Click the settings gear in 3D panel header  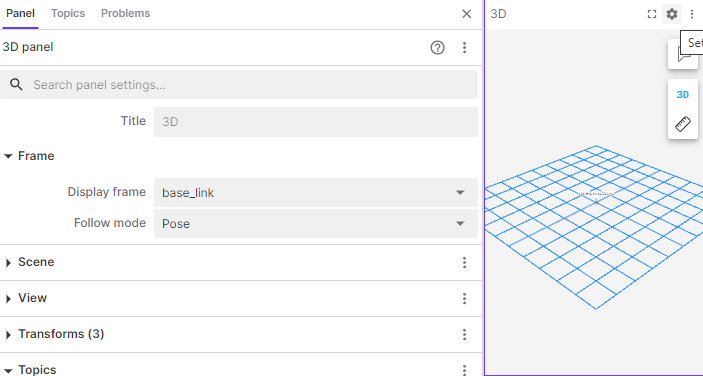672,14
